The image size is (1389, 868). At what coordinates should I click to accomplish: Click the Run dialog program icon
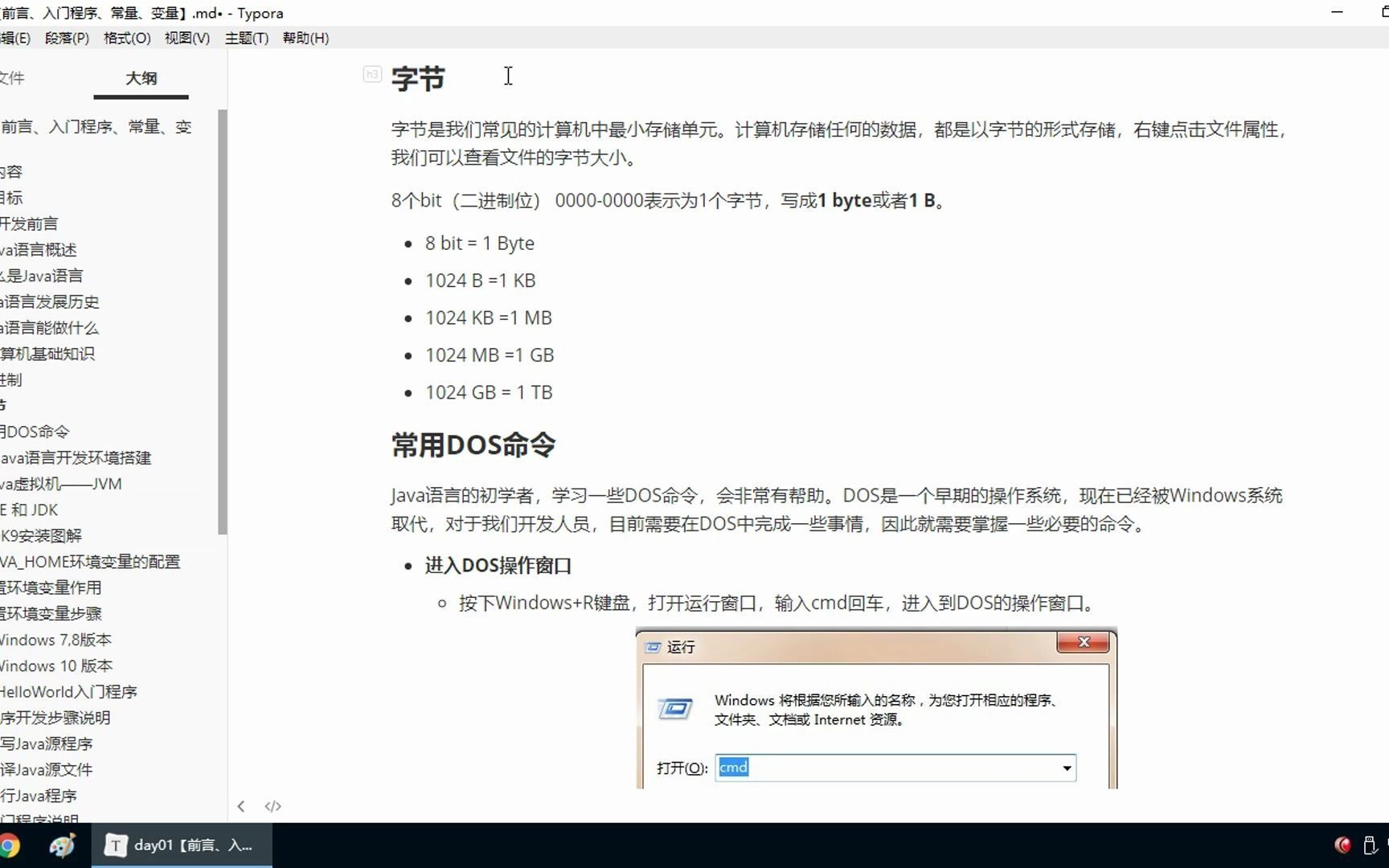pyautogui.click(x=675, y=709)
